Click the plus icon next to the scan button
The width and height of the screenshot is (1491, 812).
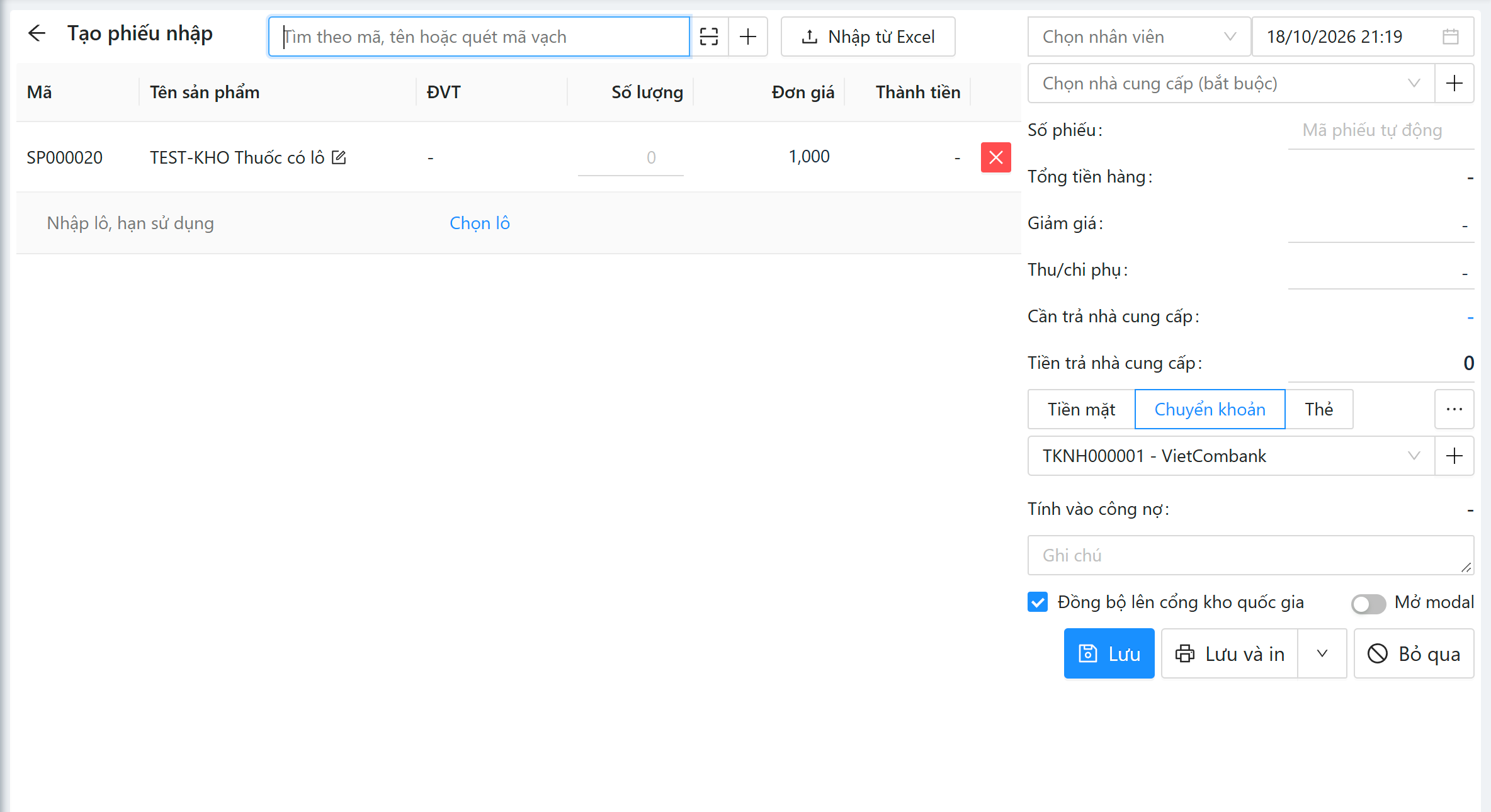pos(748,37)
